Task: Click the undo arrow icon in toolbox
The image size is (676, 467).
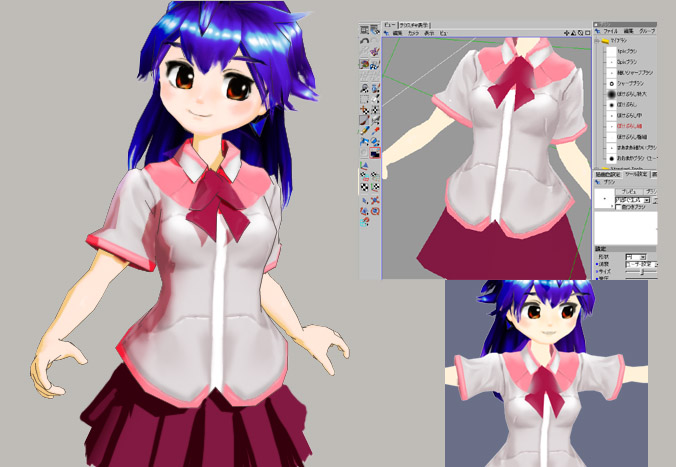Action: [x=365, y=41]
